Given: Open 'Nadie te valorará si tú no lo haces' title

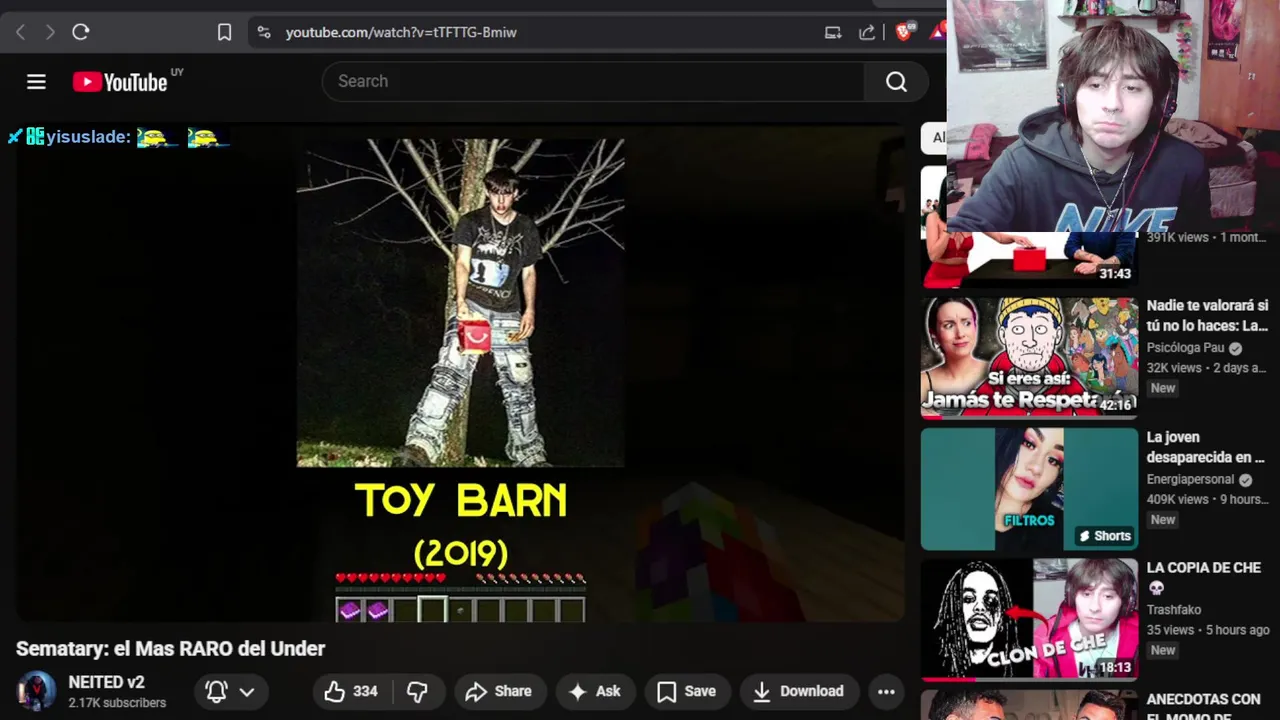Looking at the screenshot, I should tap(1207, 315).
